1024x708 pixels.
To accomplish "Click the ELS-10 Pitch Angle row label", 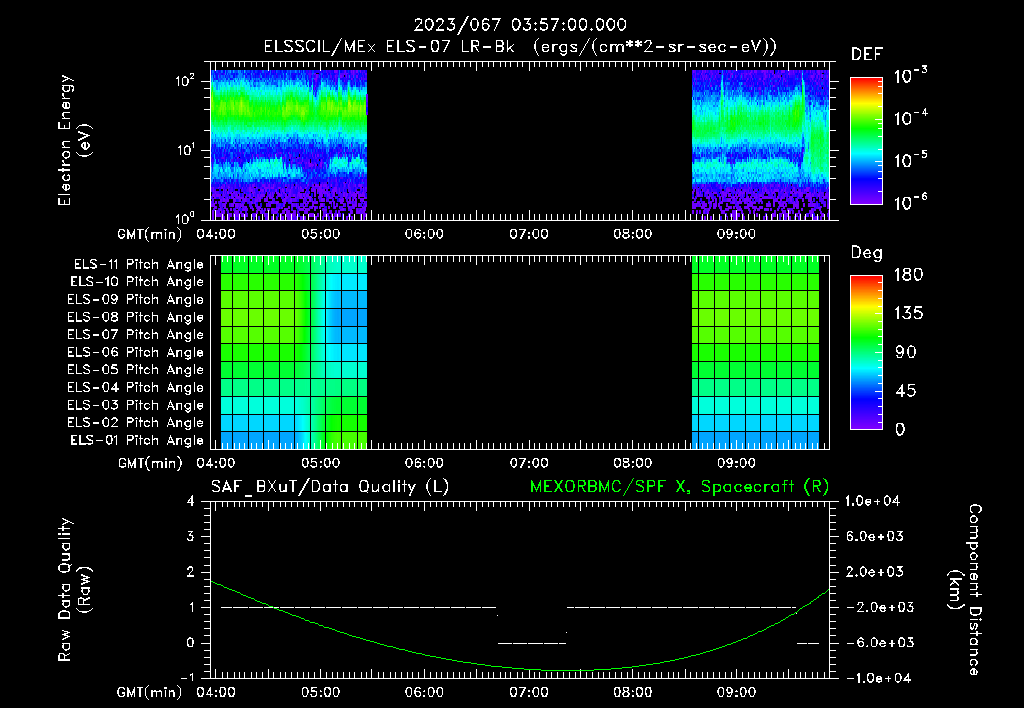I will coord(137,282).
